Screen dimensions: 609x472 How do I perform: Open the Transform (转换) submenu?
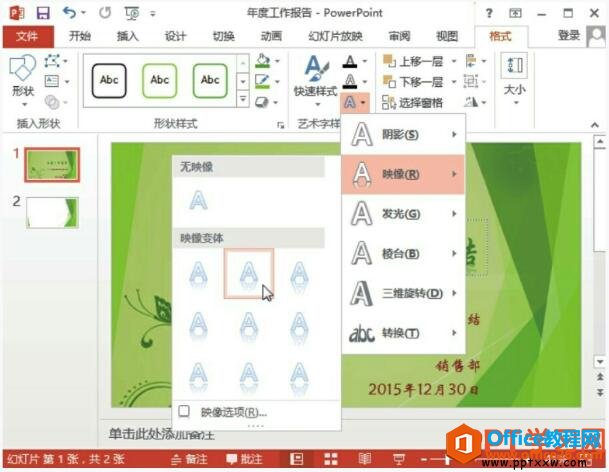click(x=403, y=333)
